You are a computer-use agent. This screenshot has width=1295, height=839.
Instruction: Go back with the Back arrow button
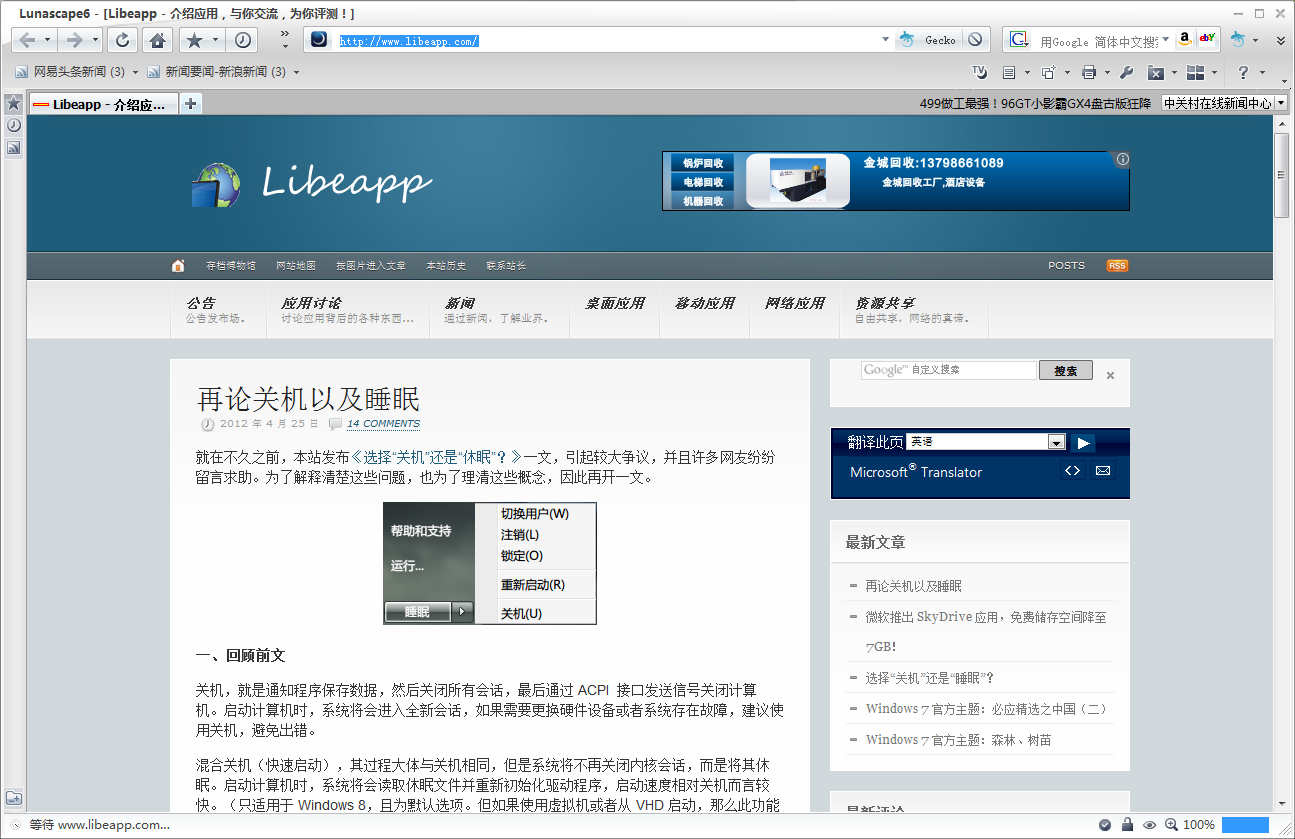point(27,40)
